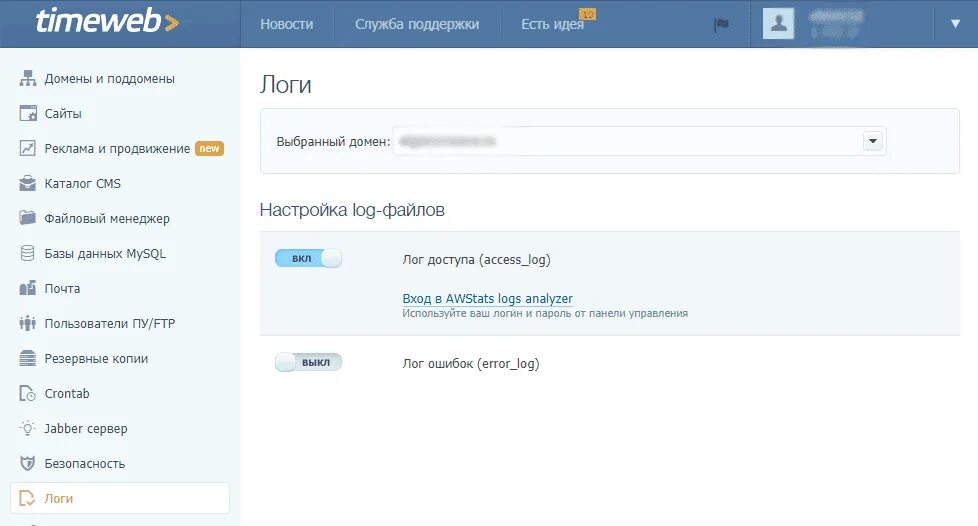Click the Используйте ваш логин и пароль hint
Viewport: 978px width, 526px height.
(x=545, y=313)
